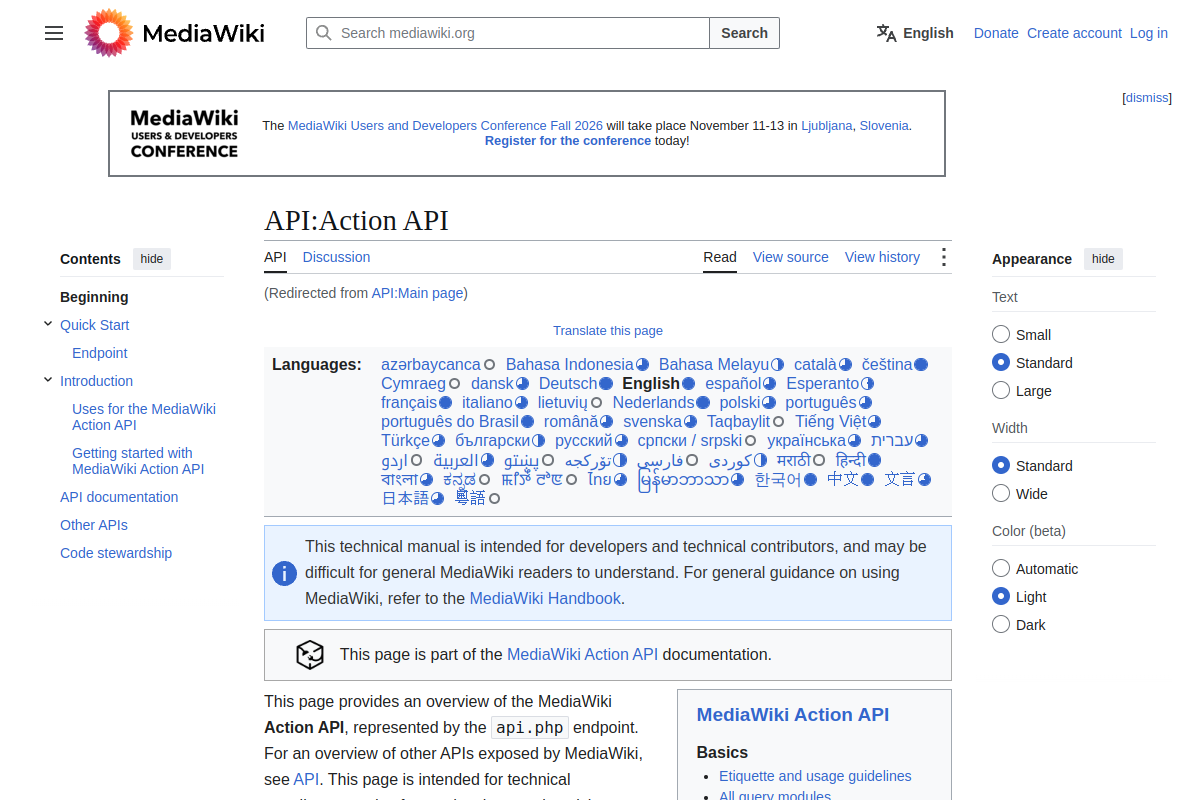Switch language to français
This screenshot has height=800, width=1200.
tap(409, 403)
